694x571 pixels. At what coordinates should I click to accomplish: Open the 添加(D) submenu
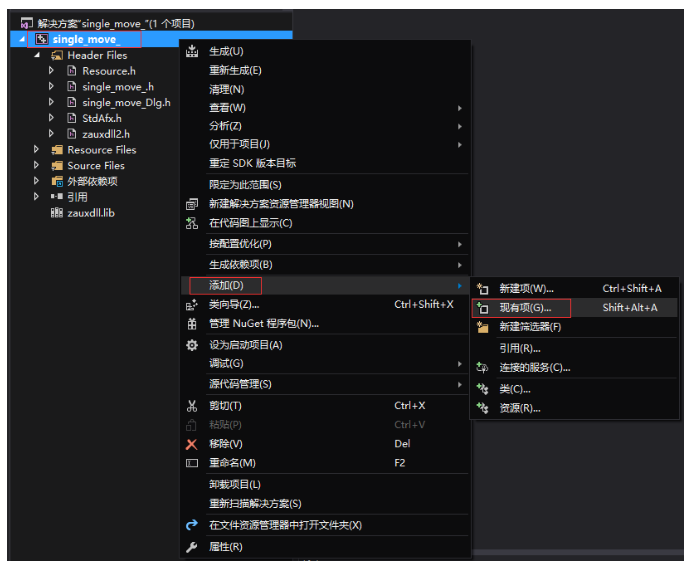click(x=325, y=286)
